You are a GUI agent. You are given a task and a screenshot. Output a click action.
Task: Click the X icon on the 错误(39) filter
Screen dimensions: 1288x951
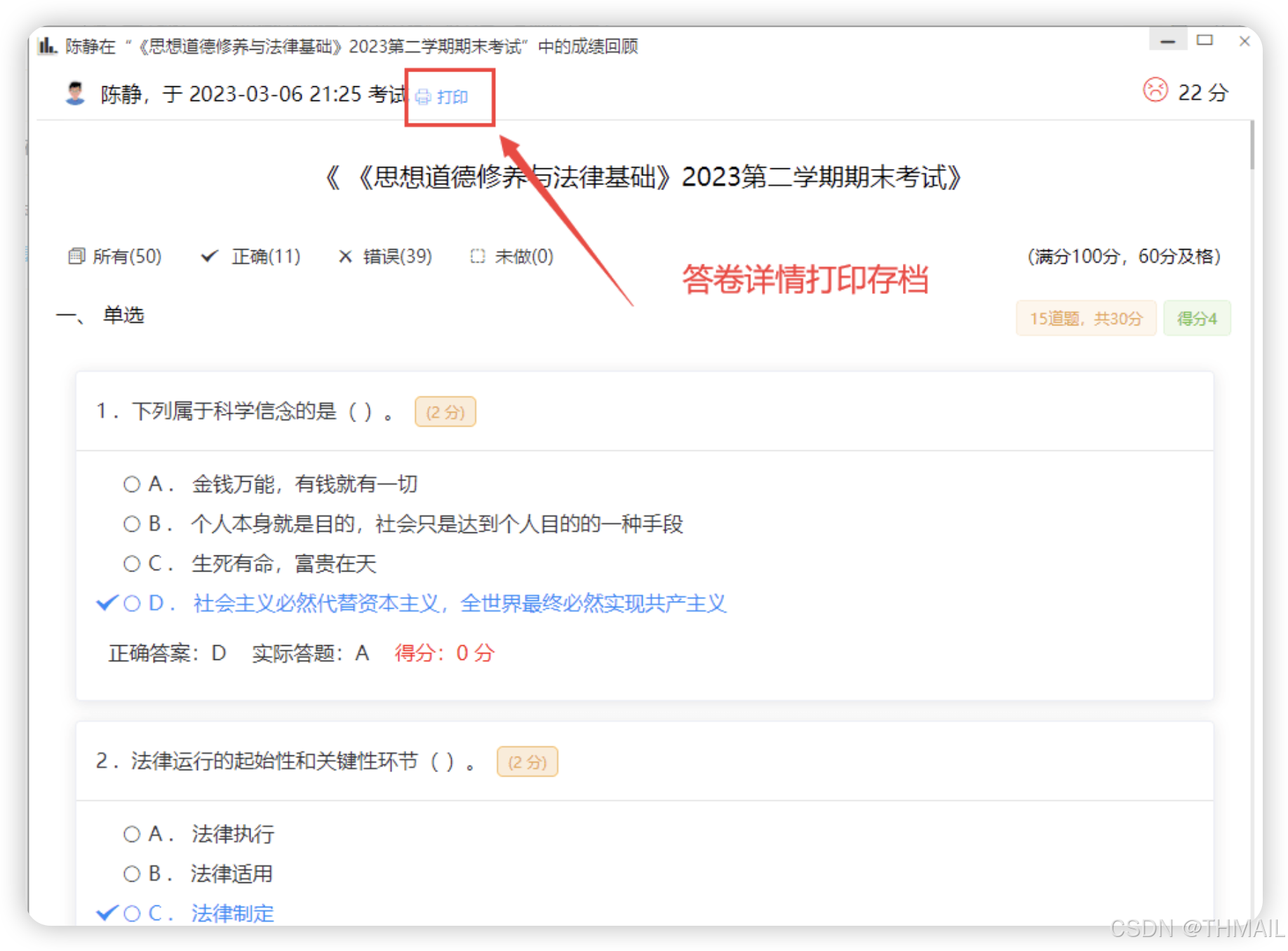click(345, 256)
